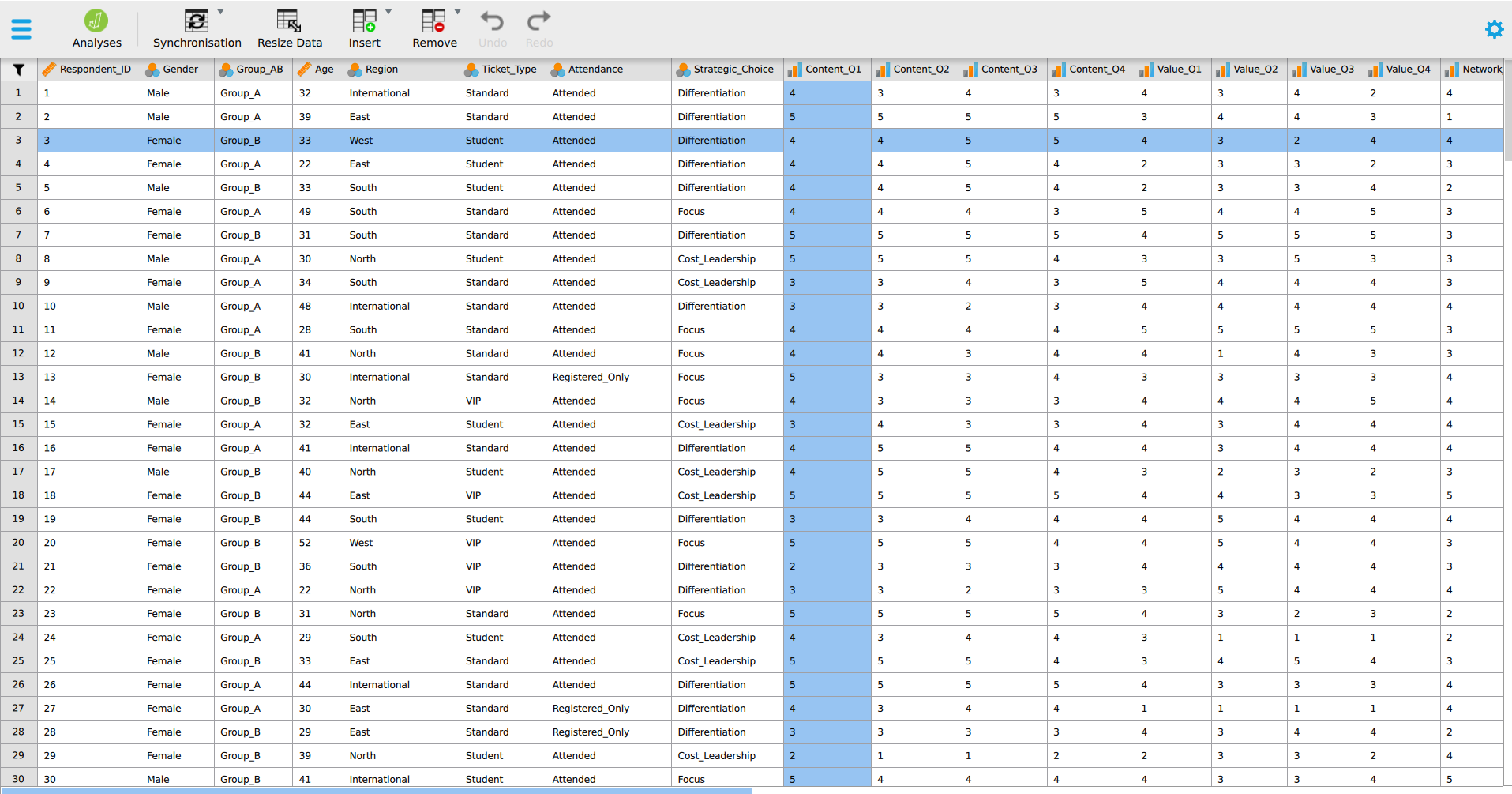Select the Content_Q4 column header

1091,70
